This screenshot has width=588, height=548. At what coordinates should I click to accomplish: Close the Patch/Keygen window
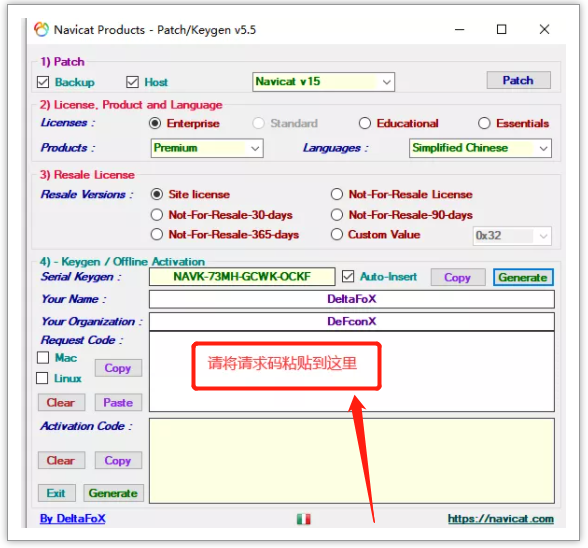point(544,29)
